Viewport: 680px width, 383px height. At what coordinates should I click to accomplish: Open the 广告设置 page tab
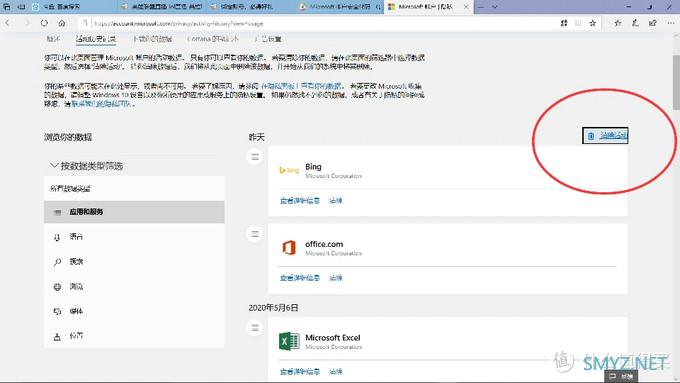pos(268,39)
